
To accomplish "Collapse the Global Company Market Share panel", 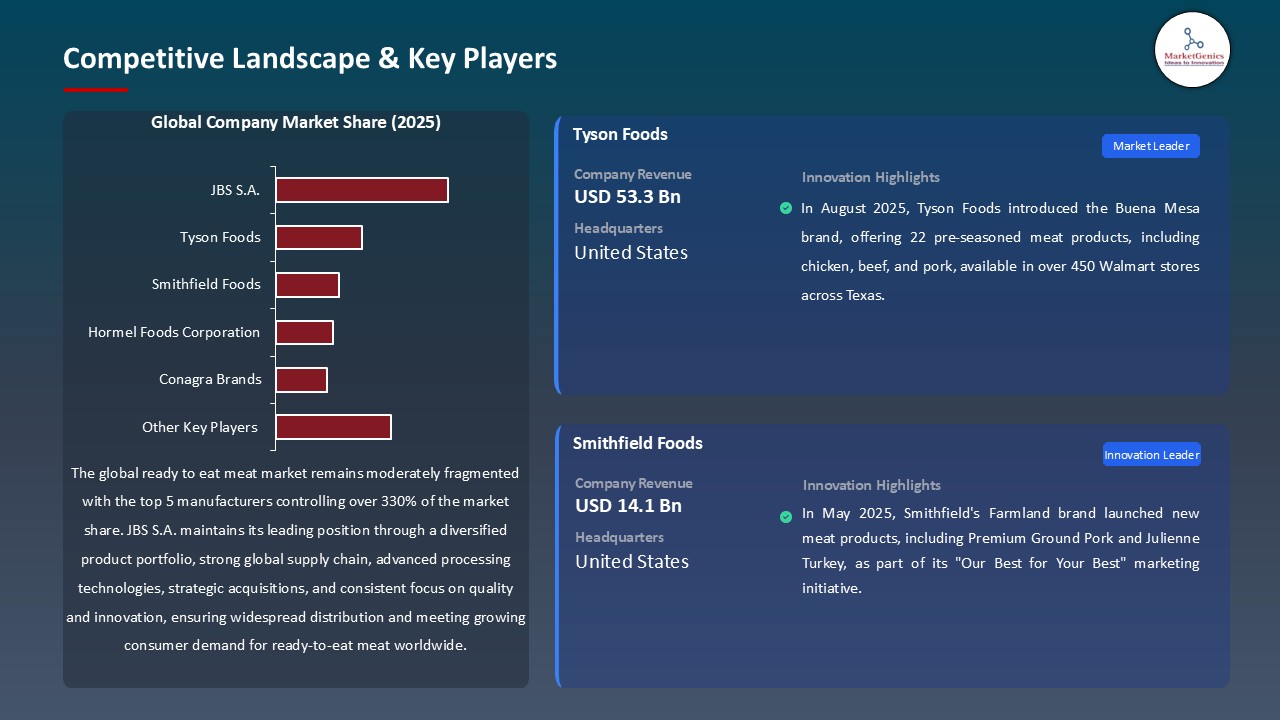I will pos(296,122).
